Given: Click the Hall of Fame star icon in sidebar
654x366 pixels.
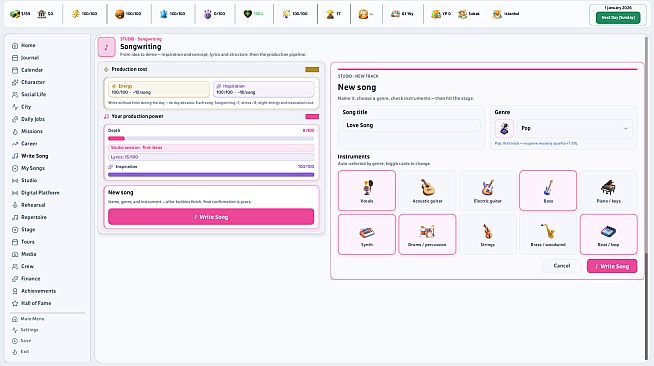Looking at the screenshot, I should (15, 303).
